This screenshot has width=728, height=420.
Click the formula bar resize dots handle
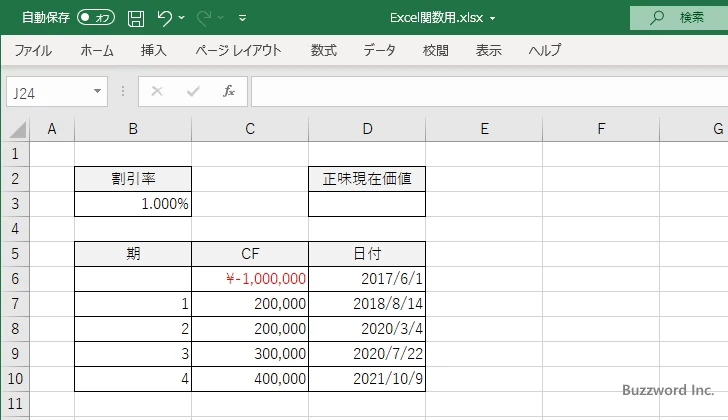(123, 91)
